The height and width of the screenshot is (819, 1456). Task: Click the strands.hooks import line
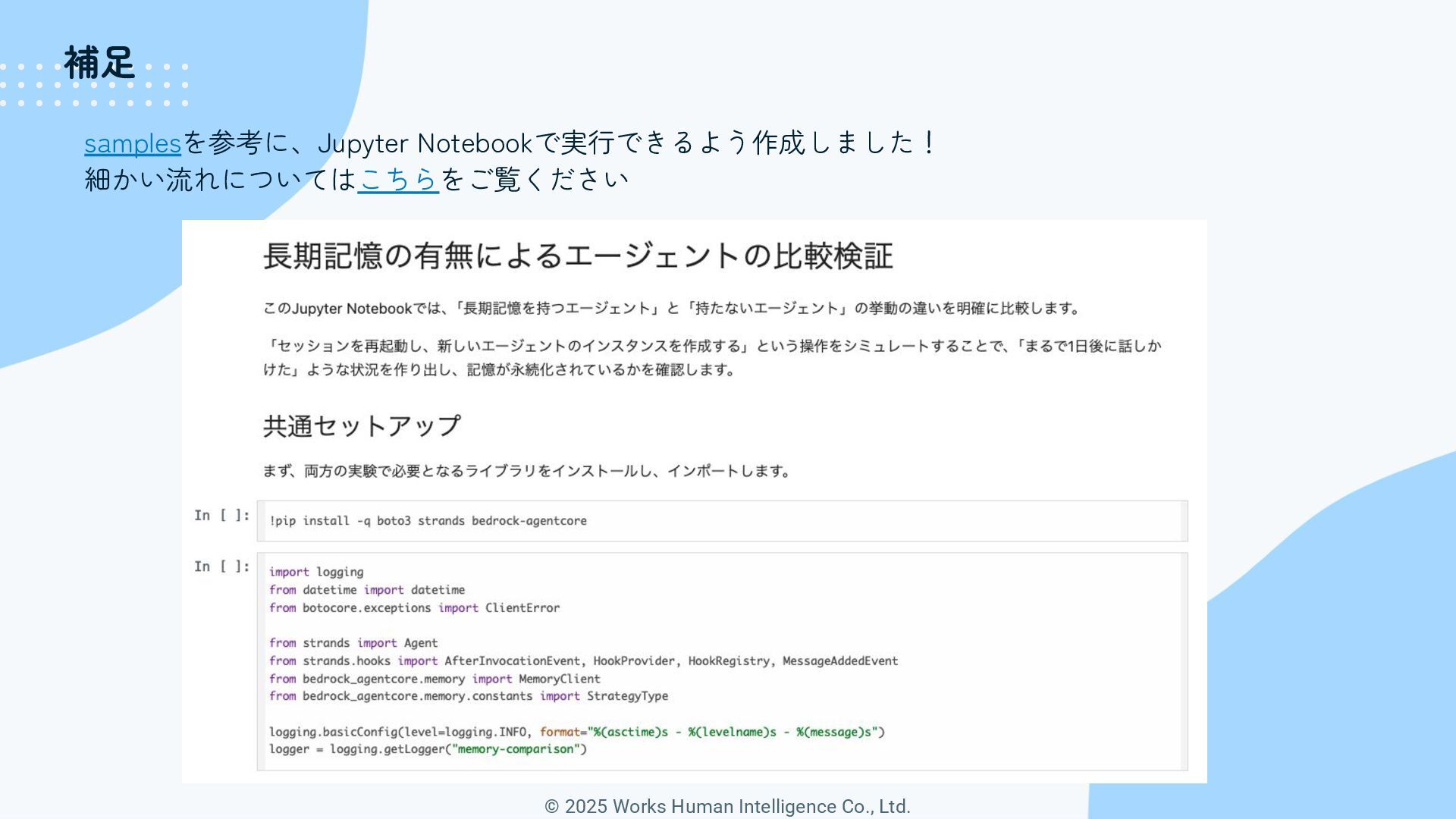tap(584, 661)
